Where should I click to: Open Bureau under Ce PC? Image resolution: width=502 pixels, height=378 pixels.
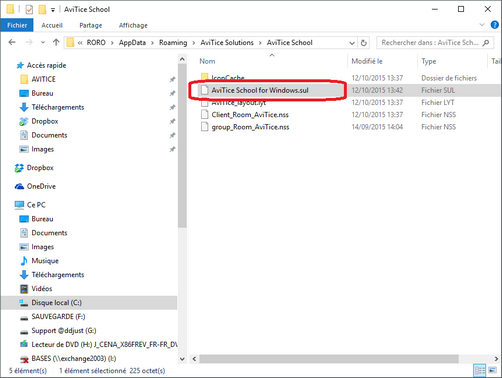pos(42,219)
